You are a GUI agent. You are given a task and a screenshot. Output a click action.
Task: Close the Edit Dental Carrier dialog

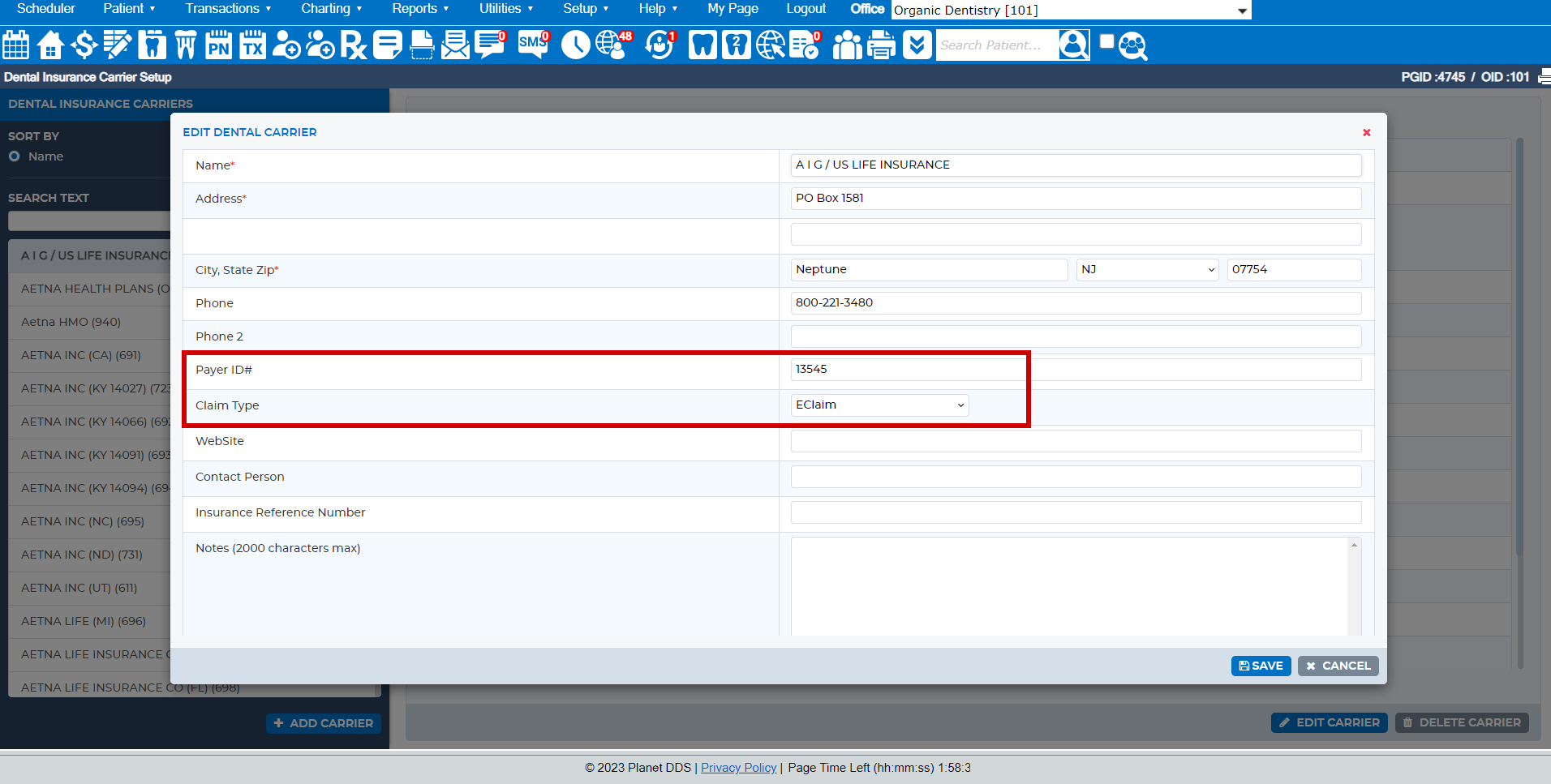(x=1366, y=132)
